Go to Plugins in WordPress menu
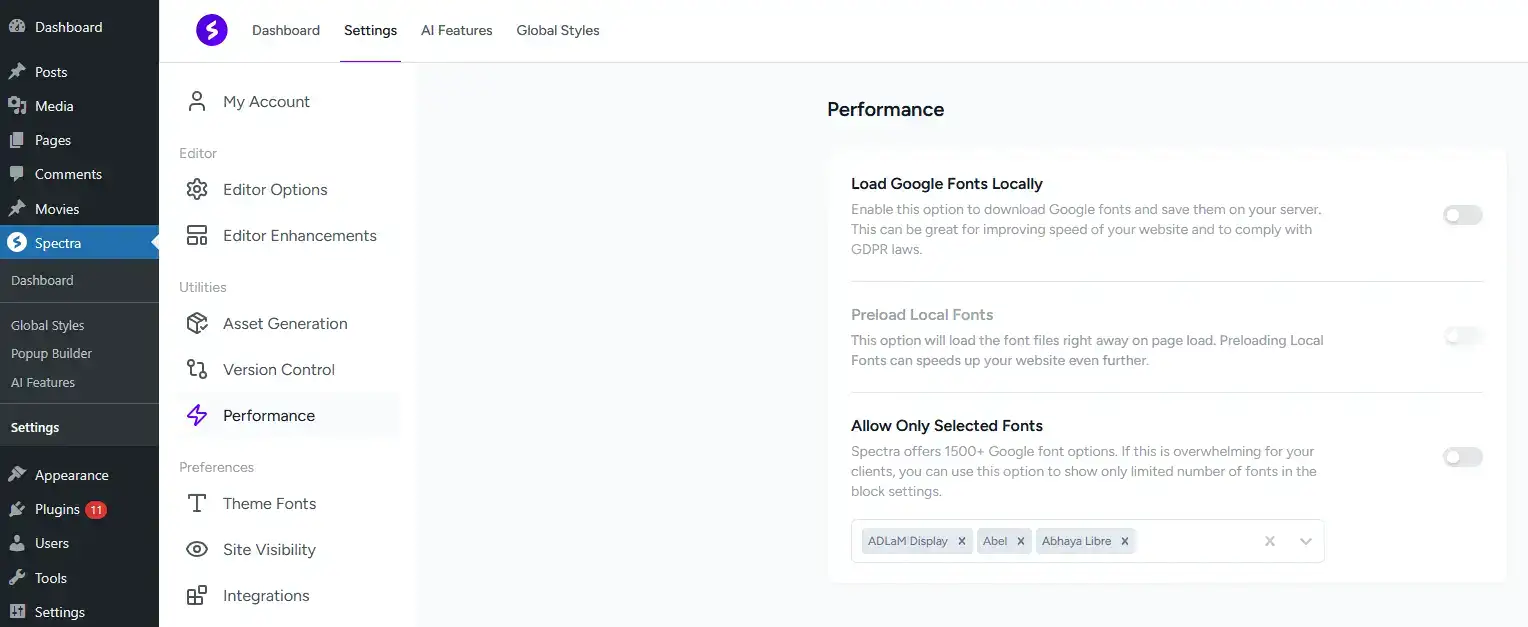The height and width of the screenshot is (627, 1528). (x=57, y=509)
